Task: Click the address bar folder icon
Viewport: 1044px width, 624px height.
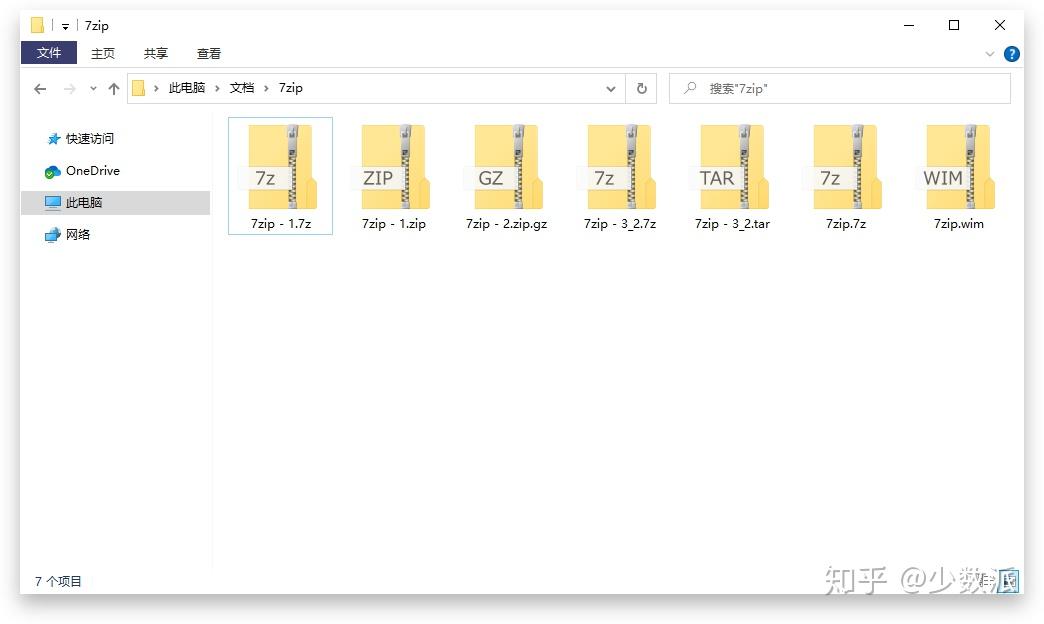Action: pos(138,88)
